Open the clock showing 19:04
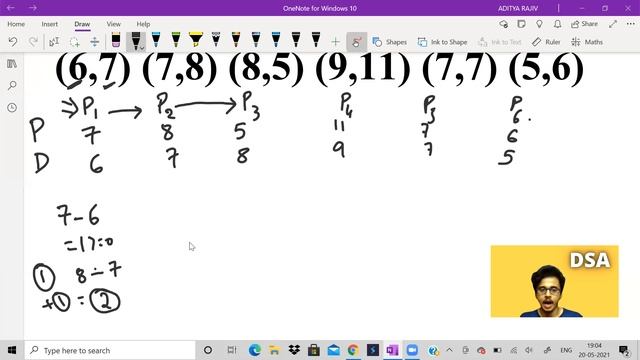The image size is (640, 360). [x=594, y=350]
